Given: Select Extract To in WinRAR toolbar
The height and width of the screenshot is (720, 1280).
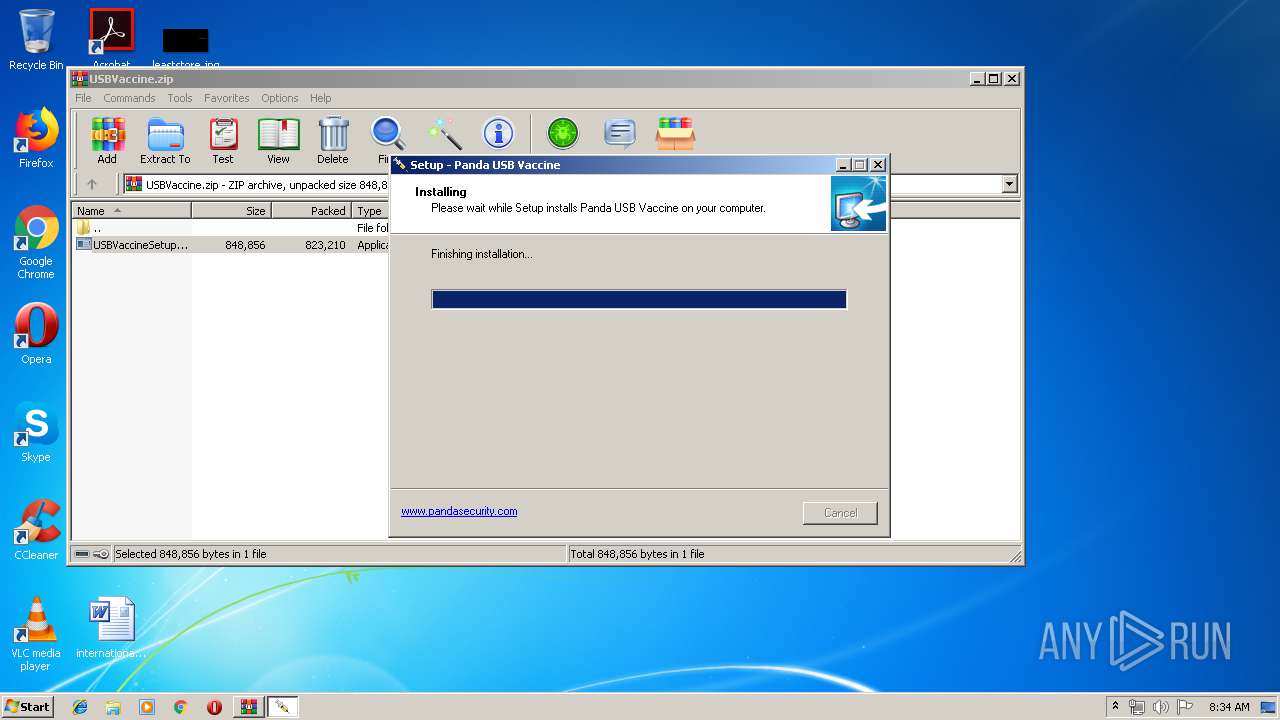Looking at the screenshot, I should tap(165, 141).
